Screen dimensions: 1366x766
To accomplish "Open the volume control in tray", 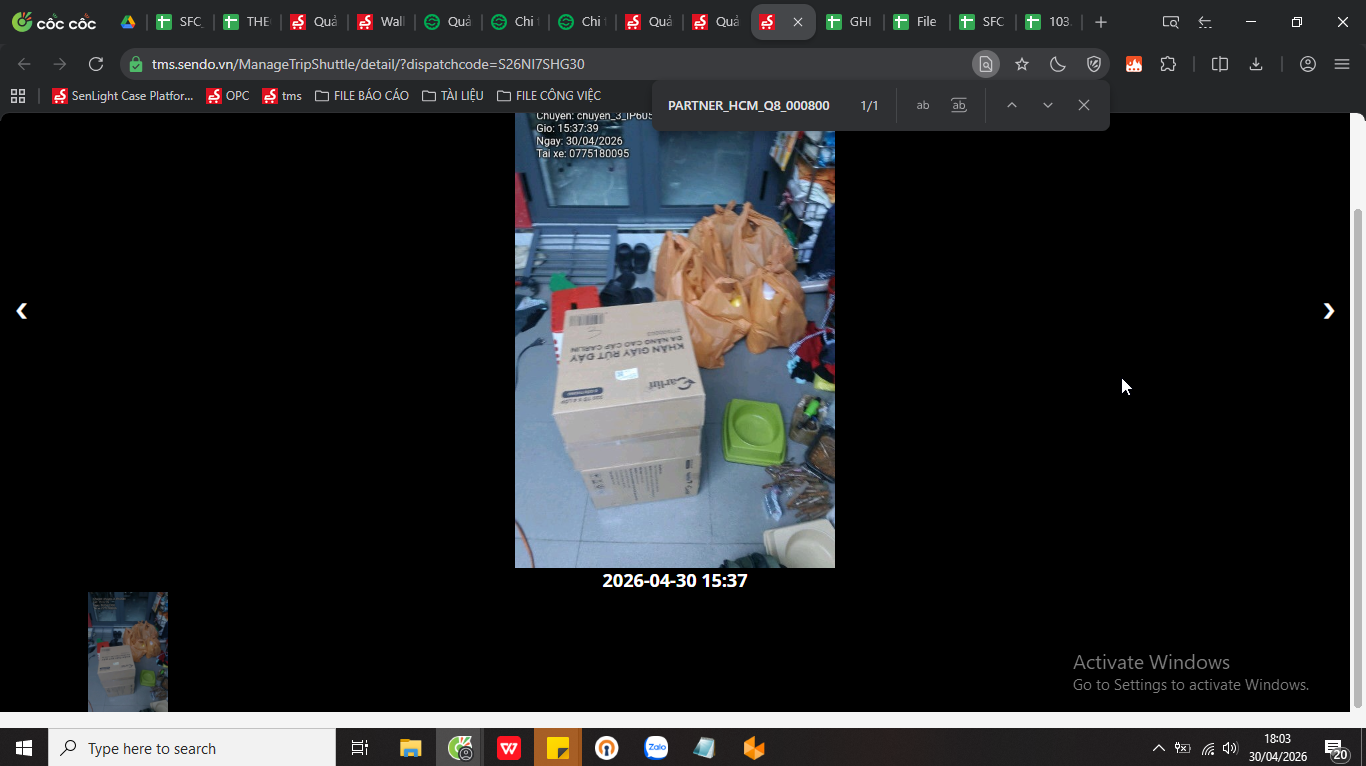I will (1230, 748).
